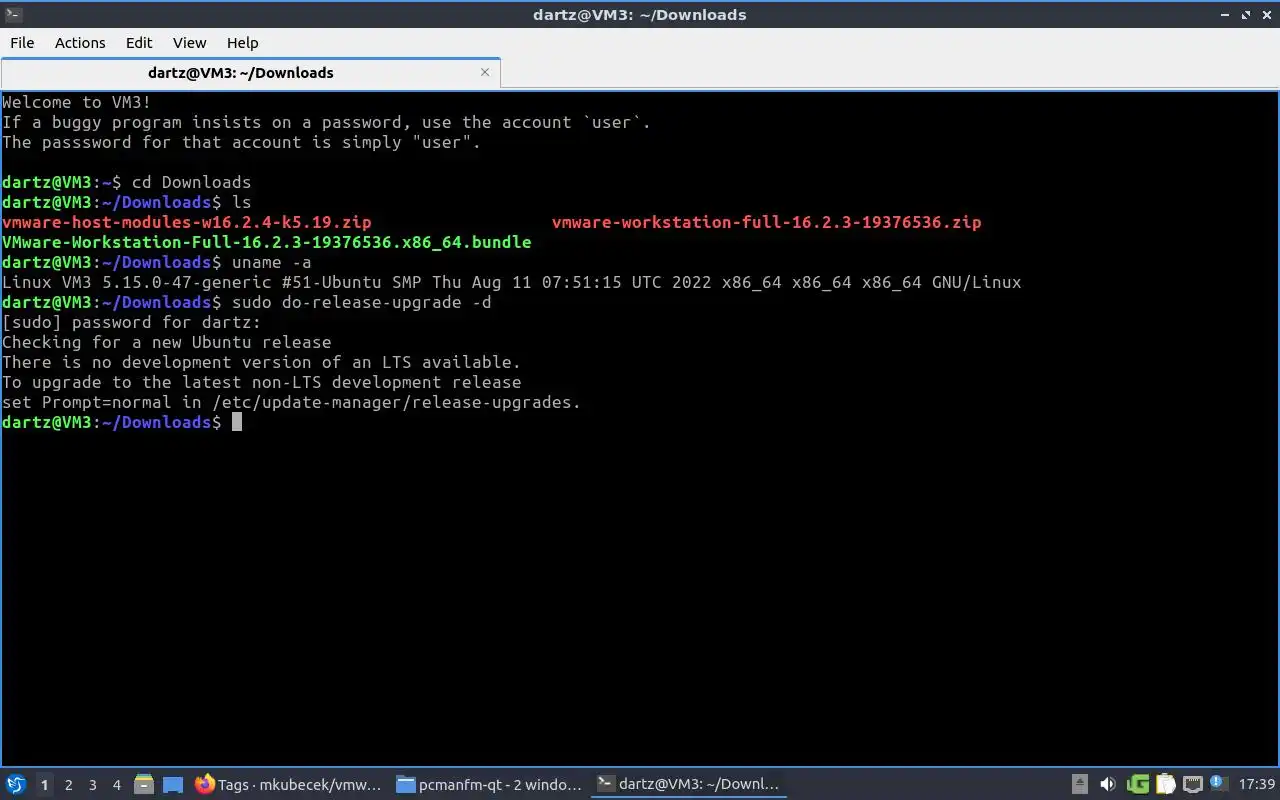Image resolution: width=1280 pixels, height=800 pixels.
Task: Click VMware-Workstation-Full-16.2.3-19376536.x86_64.bundle filename
Action: 267,242
